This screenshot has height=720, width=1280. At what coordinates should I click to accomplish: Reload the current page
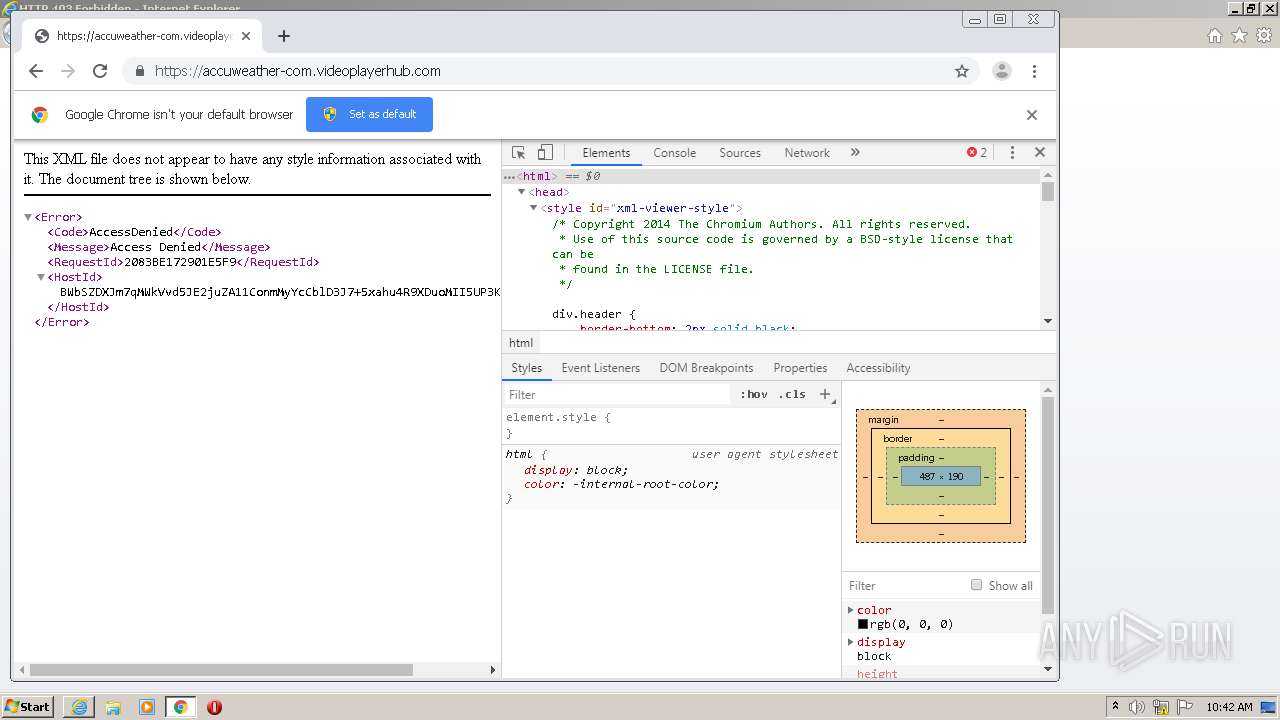coord(100,71)
